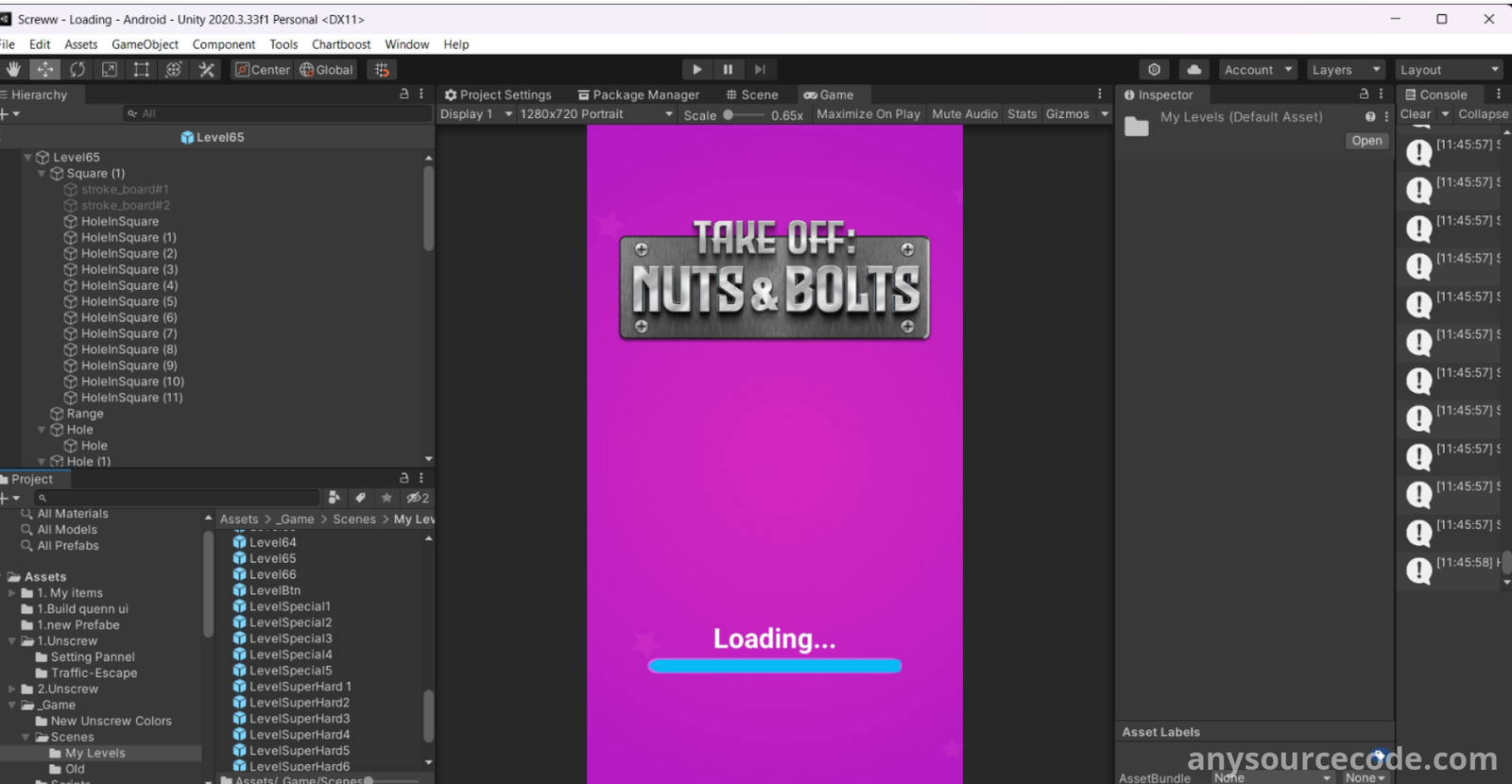This screenshot has height=784, width=1512.
Task: Click the Project panel search field
Action: pyautogui.click(x=178, y=497)
